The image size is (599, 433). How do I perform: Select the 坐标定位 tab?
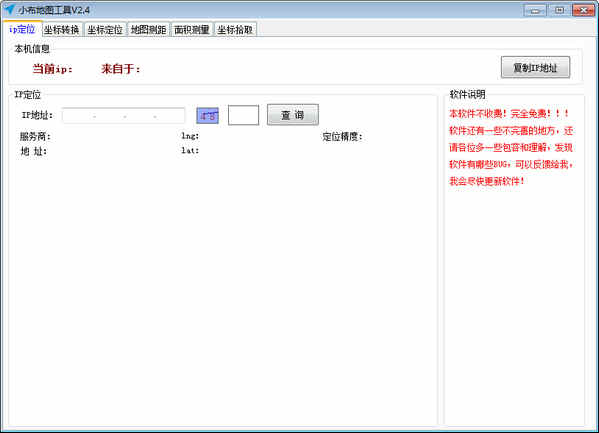(x=105, y=30)
